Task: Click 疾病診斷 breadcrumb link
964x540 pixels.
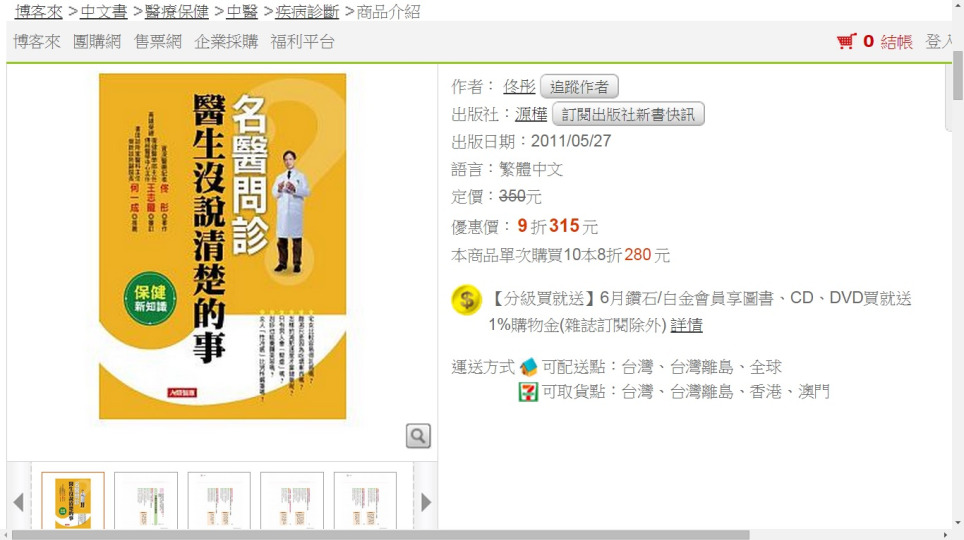Action: [x=307, y=12]
